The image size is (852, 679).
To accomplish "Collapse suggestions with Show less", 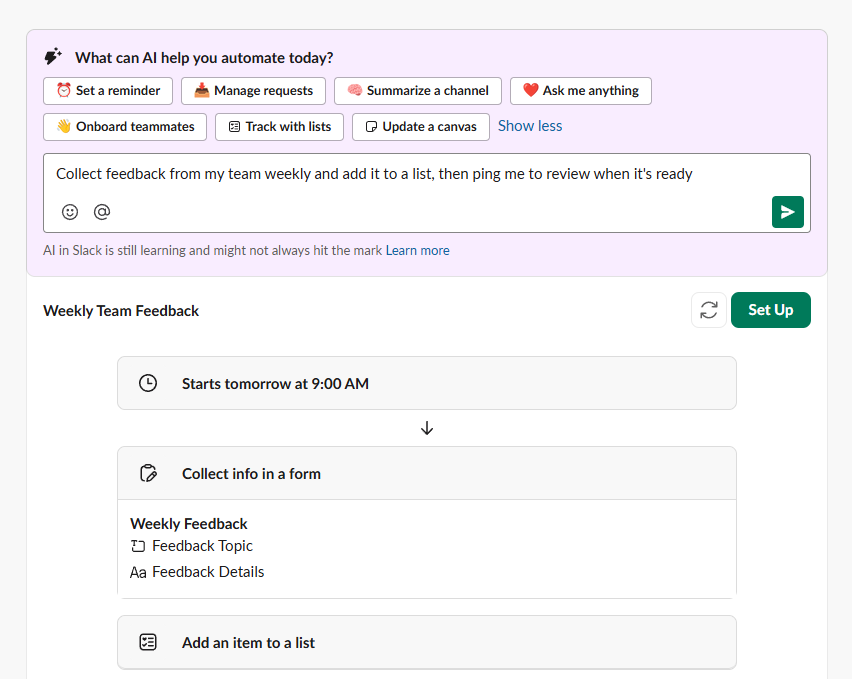I will 530,126.
